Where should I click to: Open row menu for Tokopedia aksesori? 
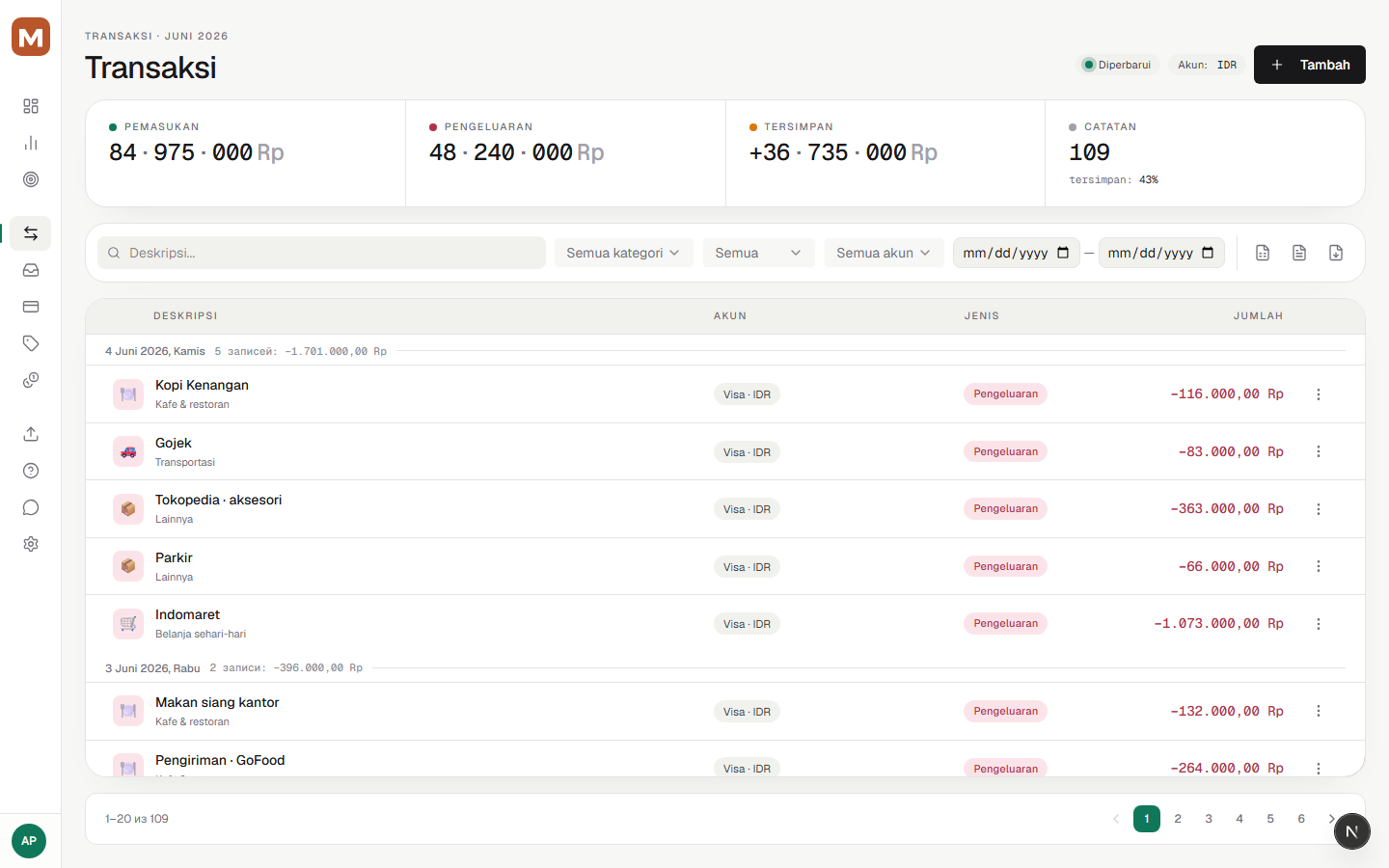click(1319, 509)
